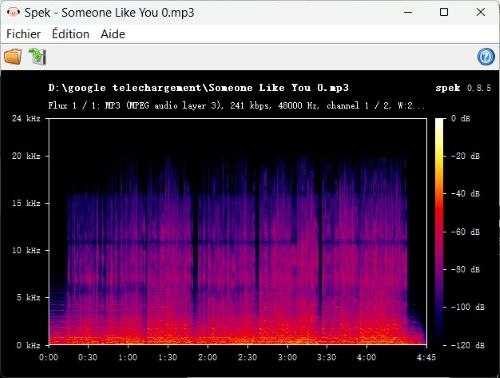Open the Aide menu
This screenshot has width=500, height=378.
point(113,34)
